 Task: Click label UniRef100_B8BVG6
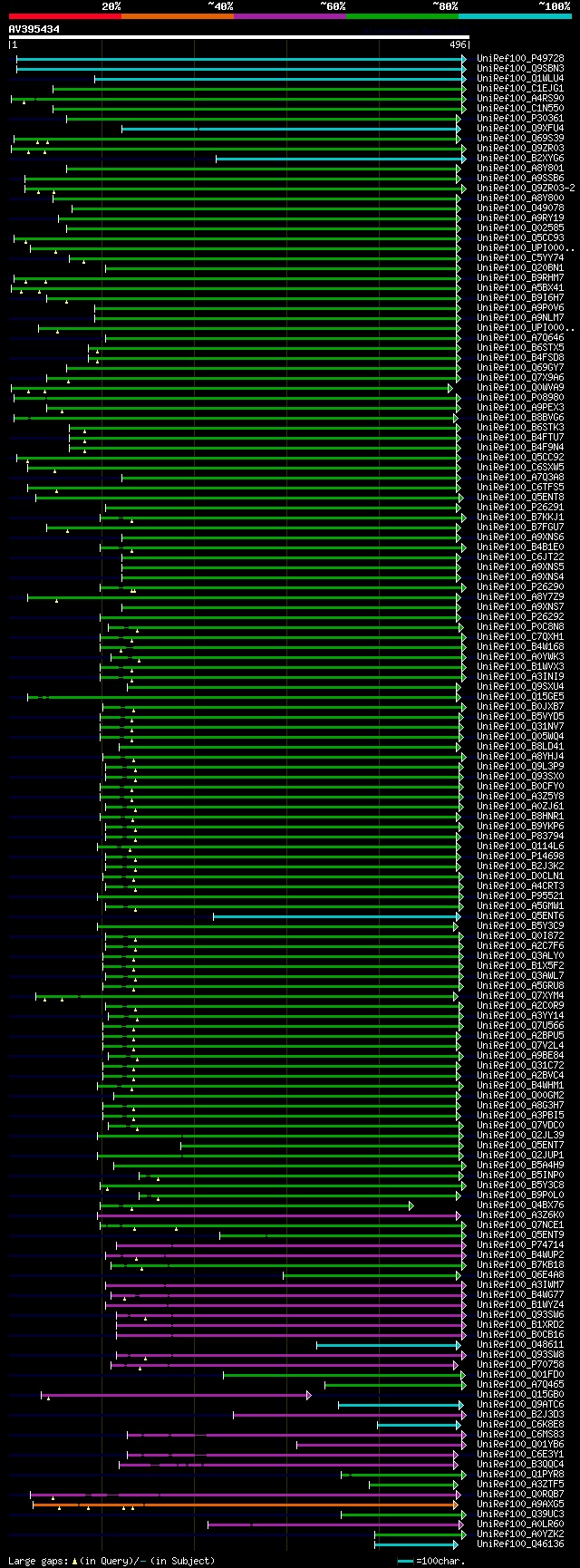520,417
